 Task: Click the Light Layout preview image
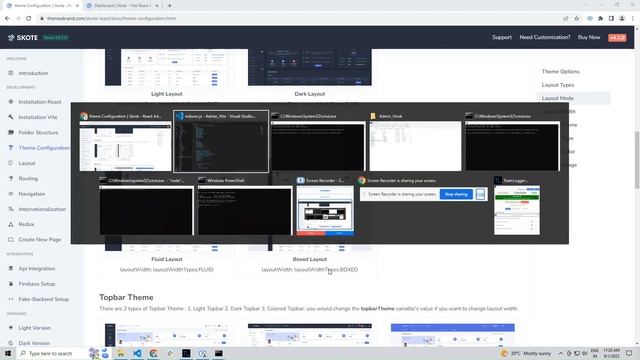click(167, 67)
